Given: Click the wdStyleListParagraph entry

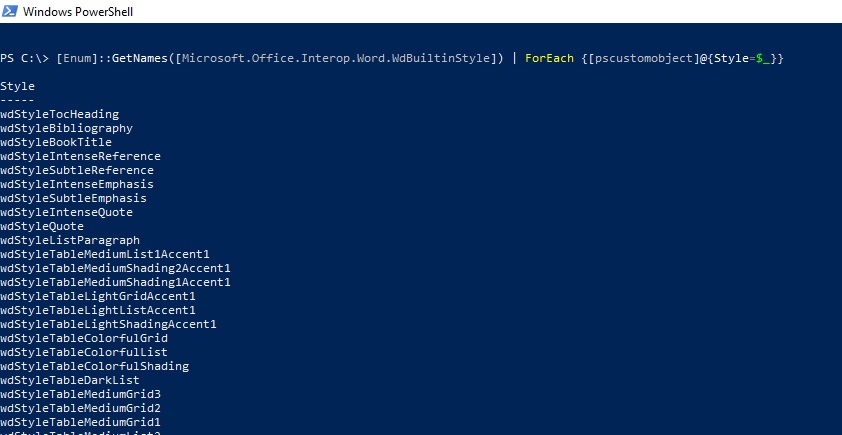Looking at the screenshot, I should tap(70, 241).
